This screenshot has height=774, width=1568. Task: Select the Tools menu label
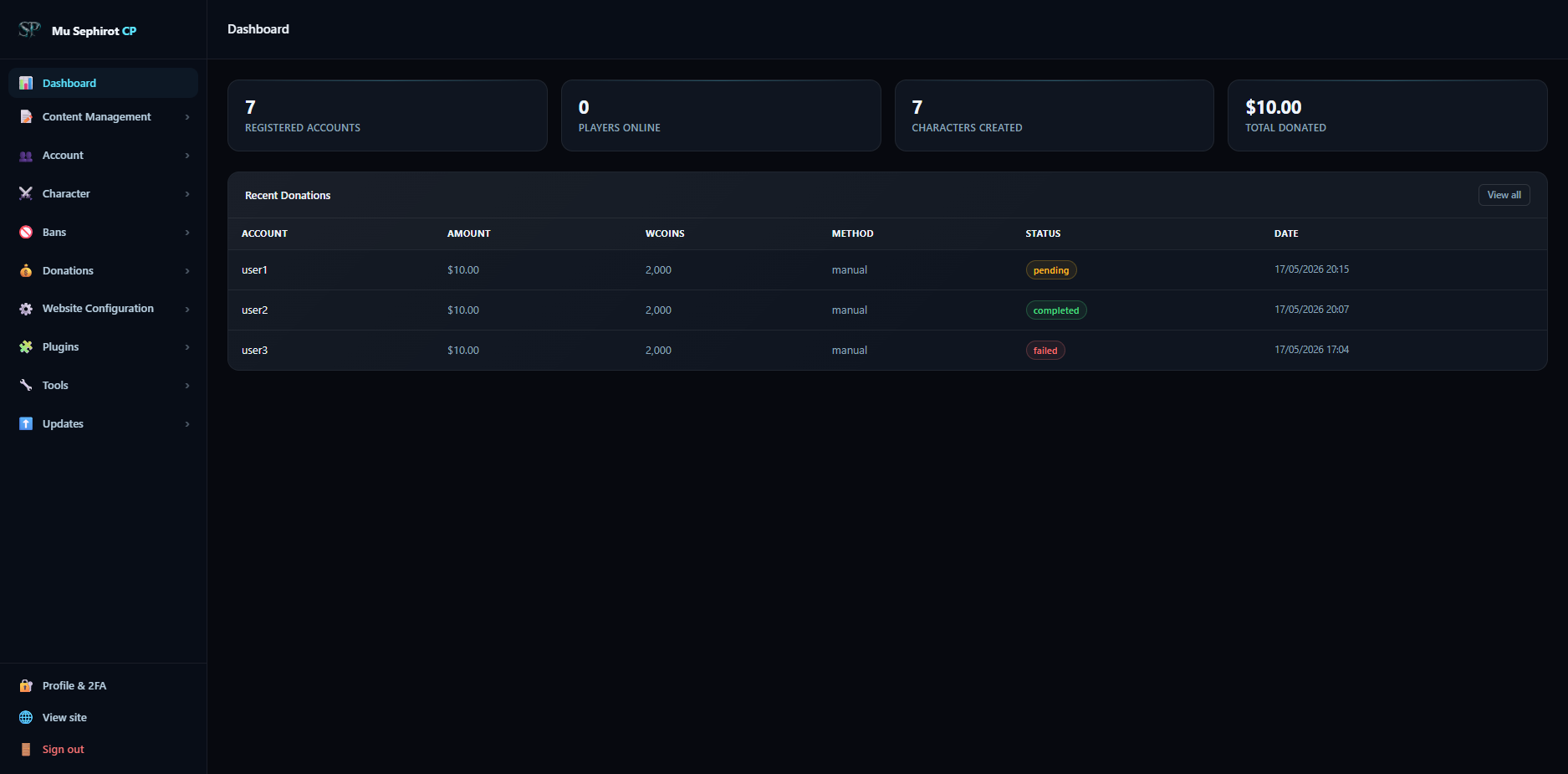[x=55, y=386]
